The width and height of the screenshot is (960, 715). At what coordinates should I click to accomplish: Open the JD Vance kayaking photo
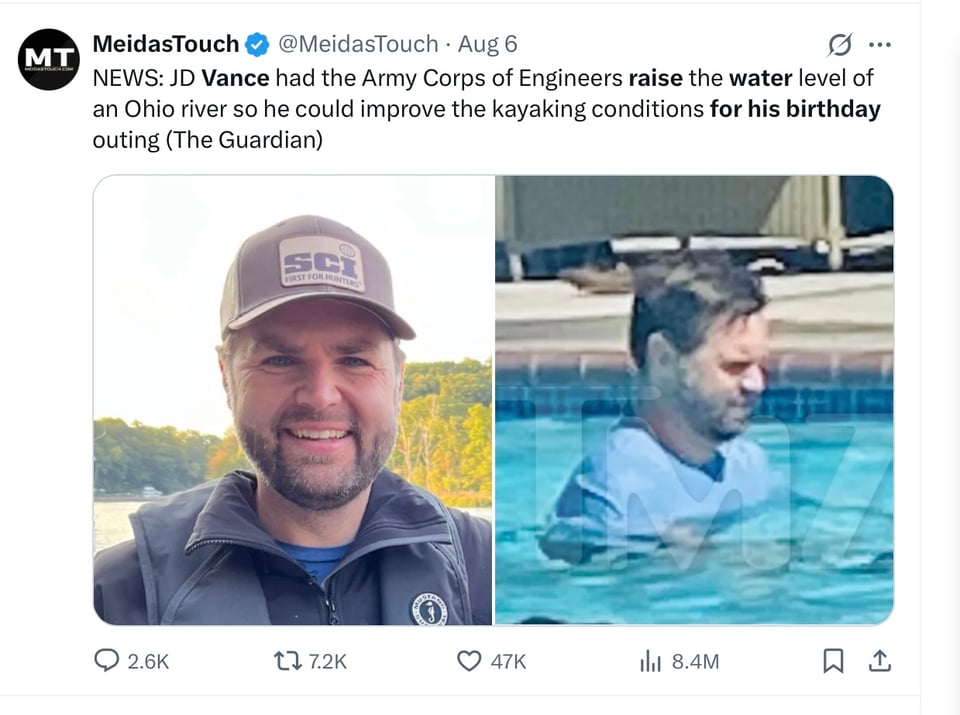(290, 400)
